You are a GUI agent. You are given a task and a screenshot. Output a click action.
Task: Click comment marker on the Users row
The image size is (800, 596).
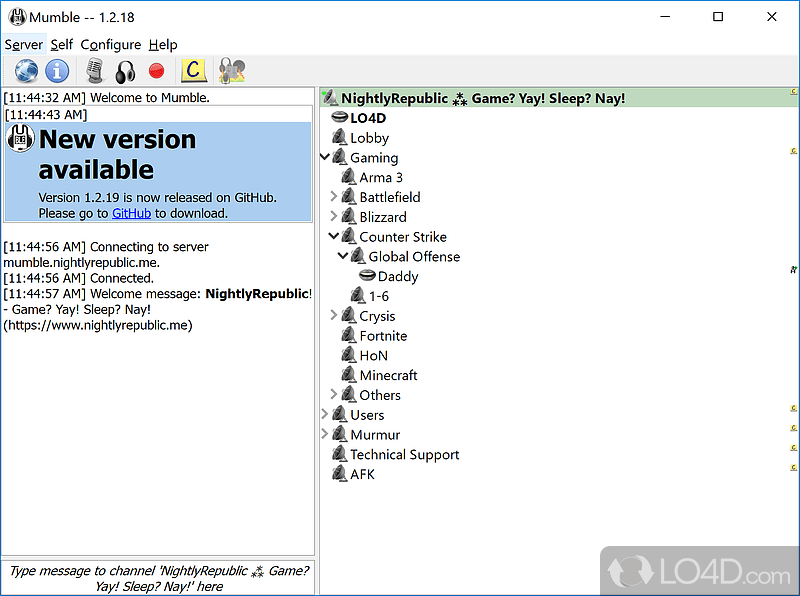[x=794, y=408]
